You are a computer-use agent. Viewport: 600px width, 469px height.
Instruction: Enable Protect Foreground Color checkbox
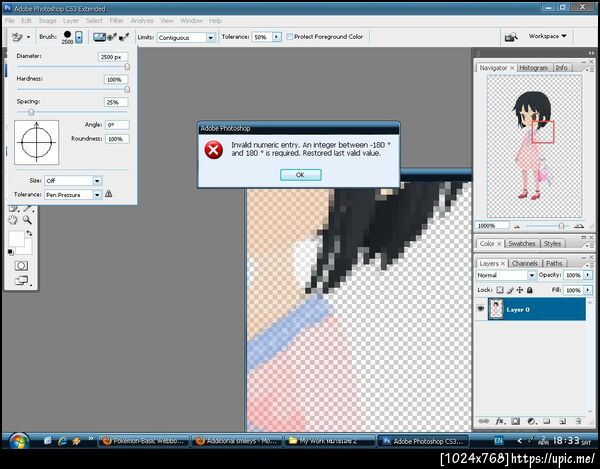[x=290, y=37]
